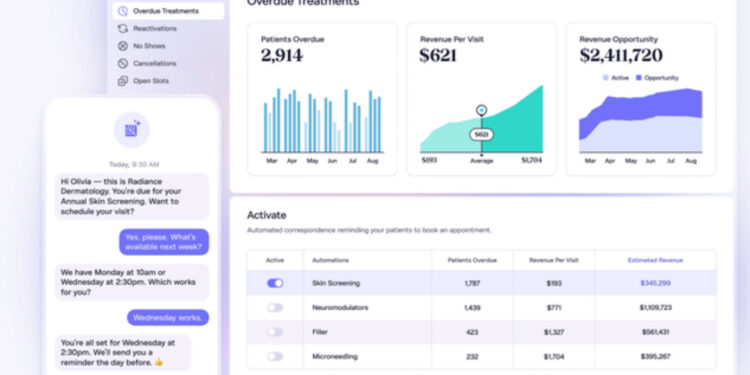Sort by Estimated Revenue column header
This screenshot has height=375, width=750.
(655, 260)
